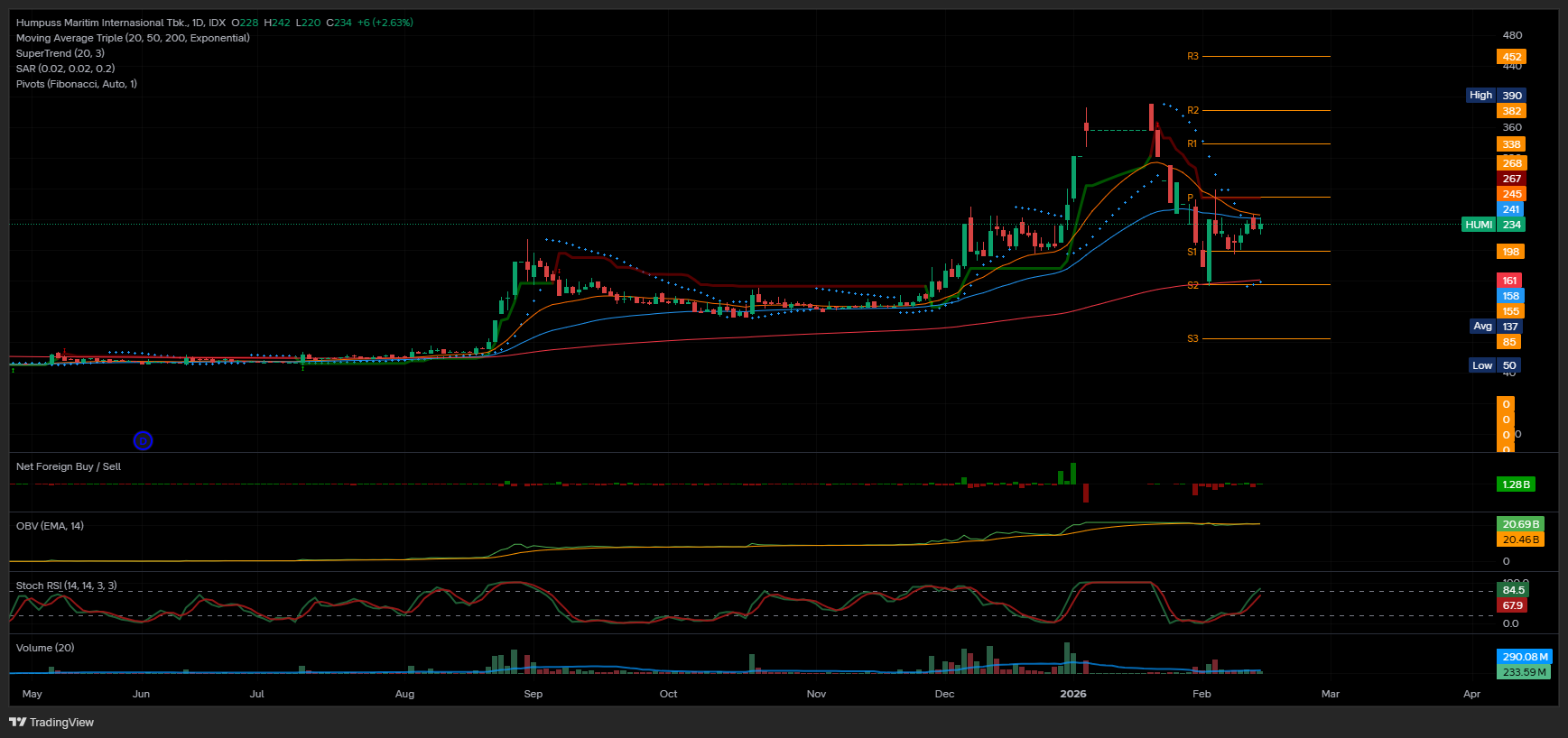Screen dimensions: 1568x738
Task: Select the Moving Average Triple indicator legend
Action: pos(133,38)
